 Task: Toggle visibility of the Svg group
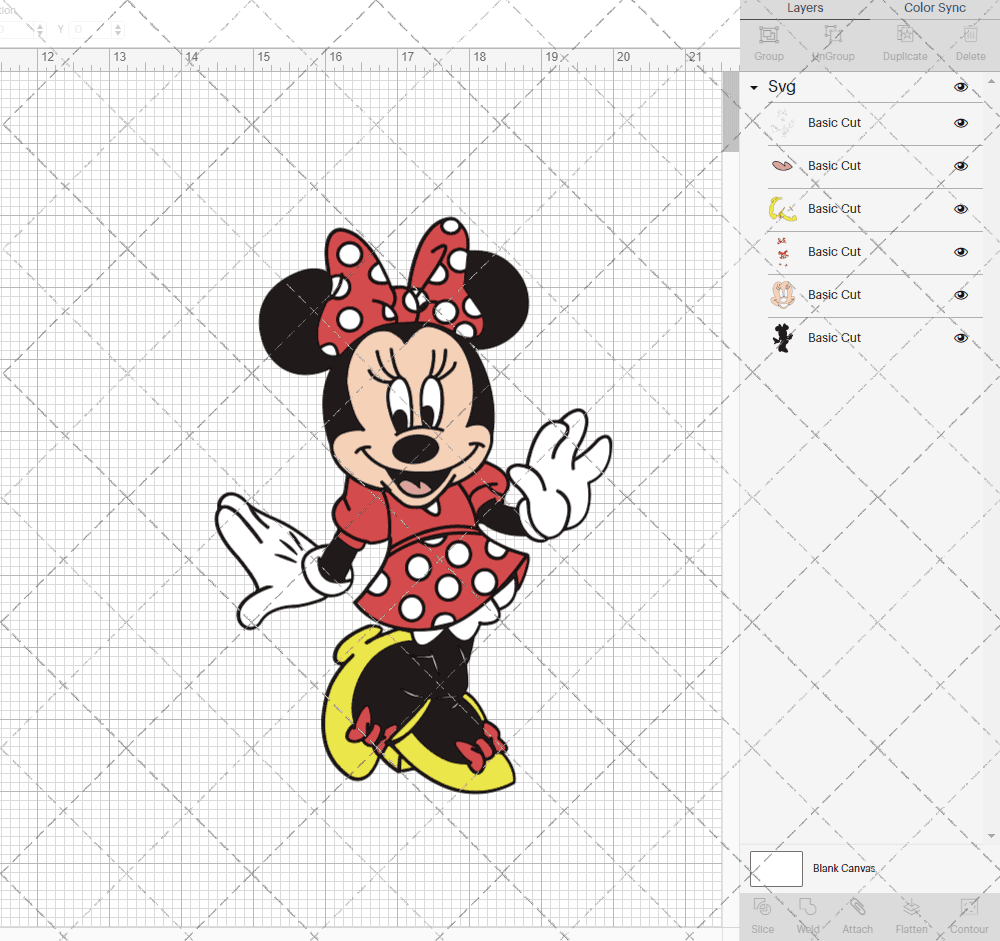point(961,87)
